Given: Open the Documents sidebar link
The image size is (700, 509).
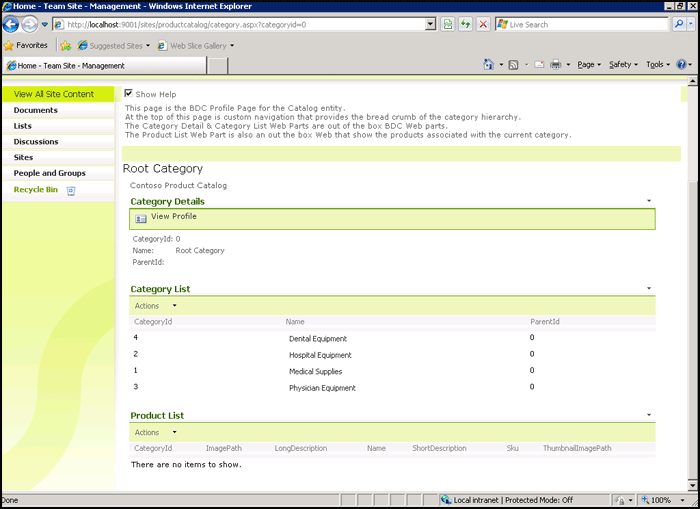Looking at the screenshot, I should (36, 110).
